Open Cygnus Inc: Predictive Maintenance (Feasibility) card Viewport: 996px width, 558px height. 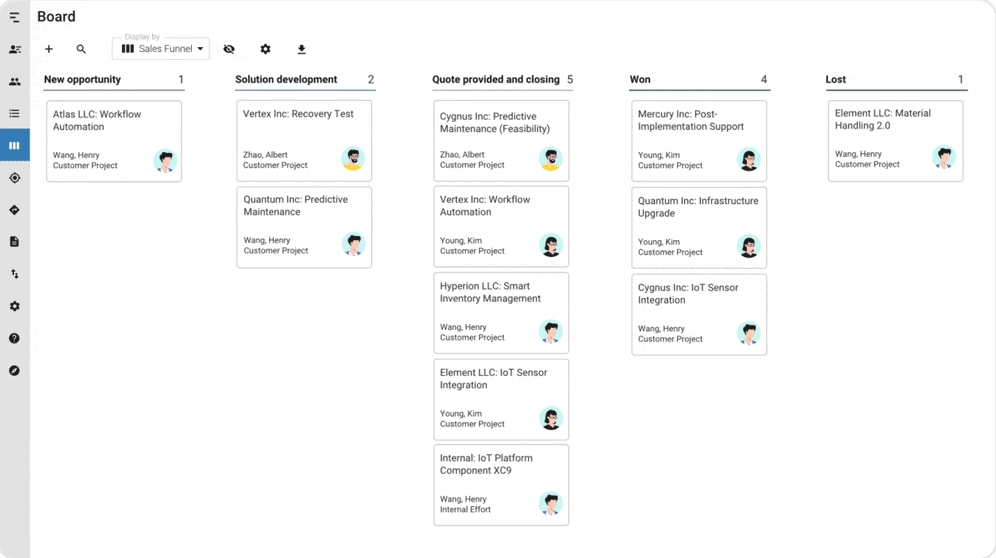(501, 140)
